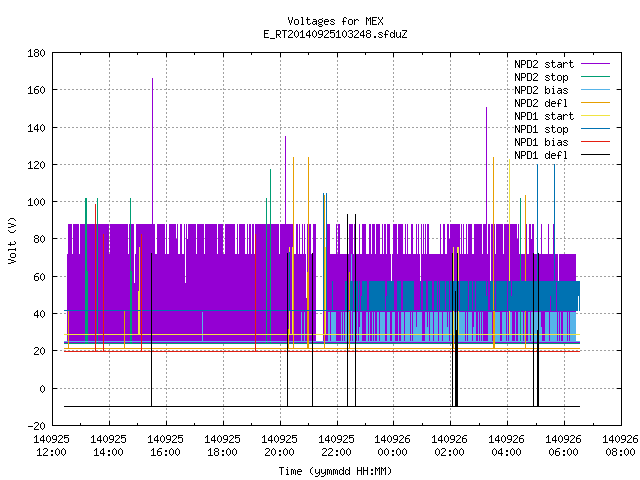Click the NPD2 bias light blue legend line
Viewport: 640px width, 480px height.
pos(595,90)
